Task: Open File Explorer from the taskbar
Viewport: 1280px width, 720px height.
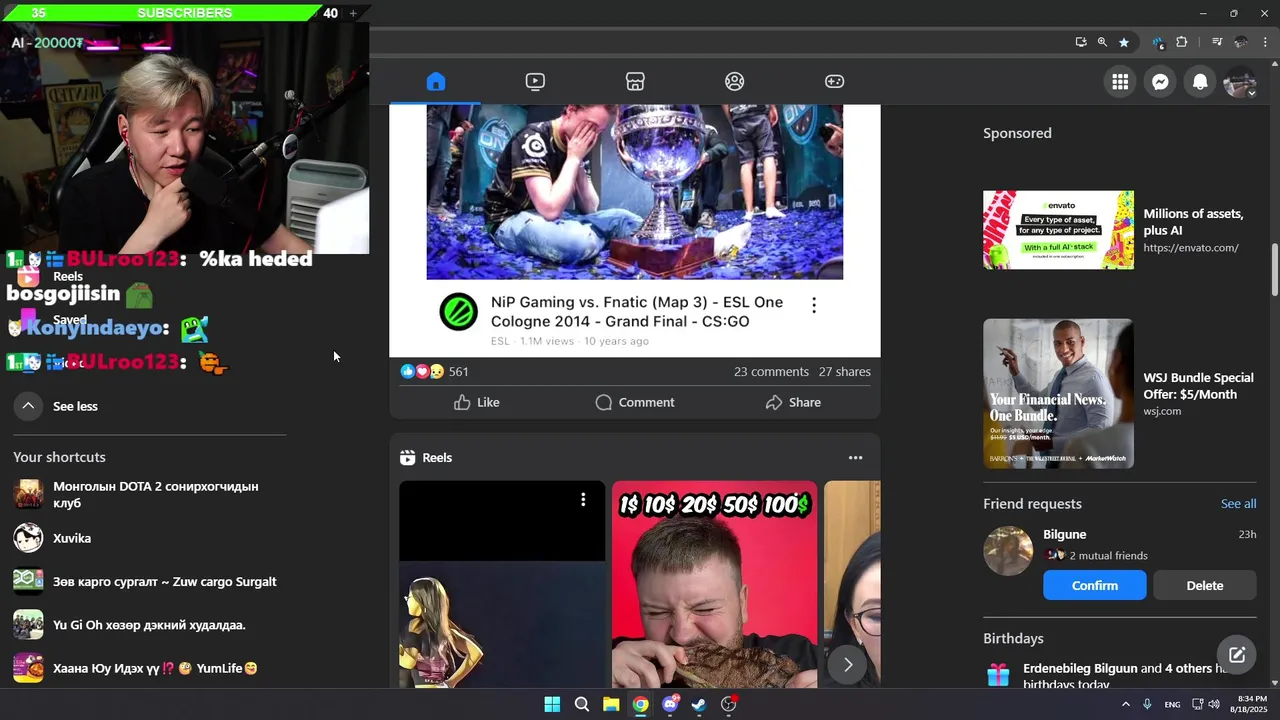Action: 611,704
